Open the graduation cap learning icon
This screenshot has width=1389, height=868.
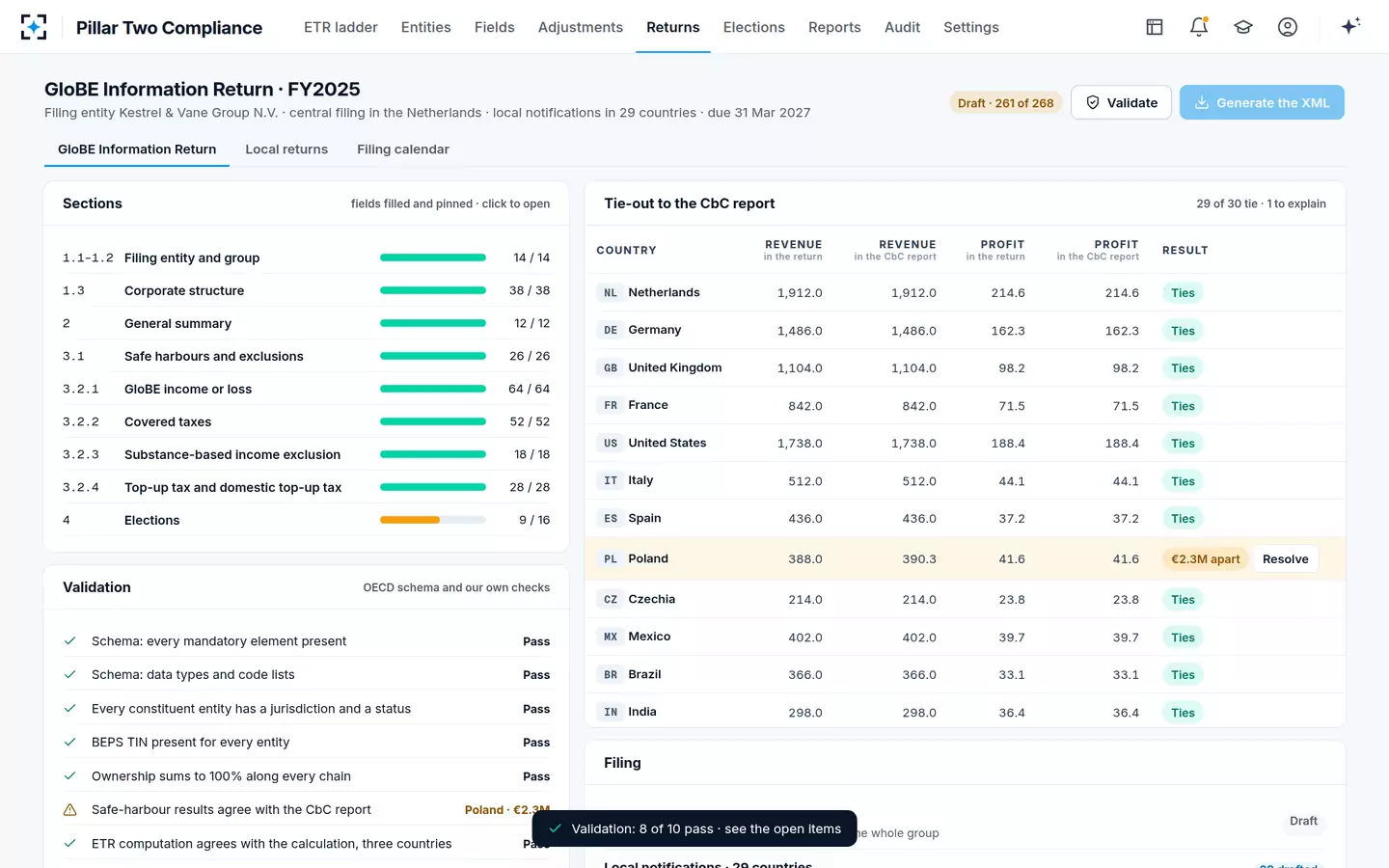click(1243, 27)
